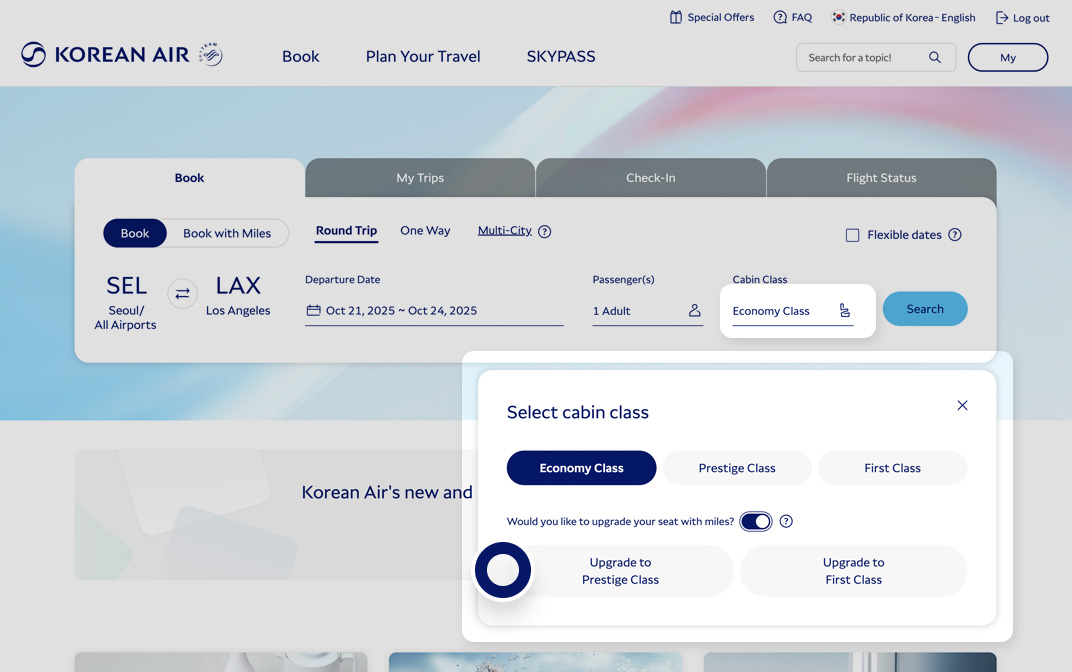The height and width of the screenshot is (672, 1072).
Task: Click the Korean Air logo
Action: click(122, 55)
